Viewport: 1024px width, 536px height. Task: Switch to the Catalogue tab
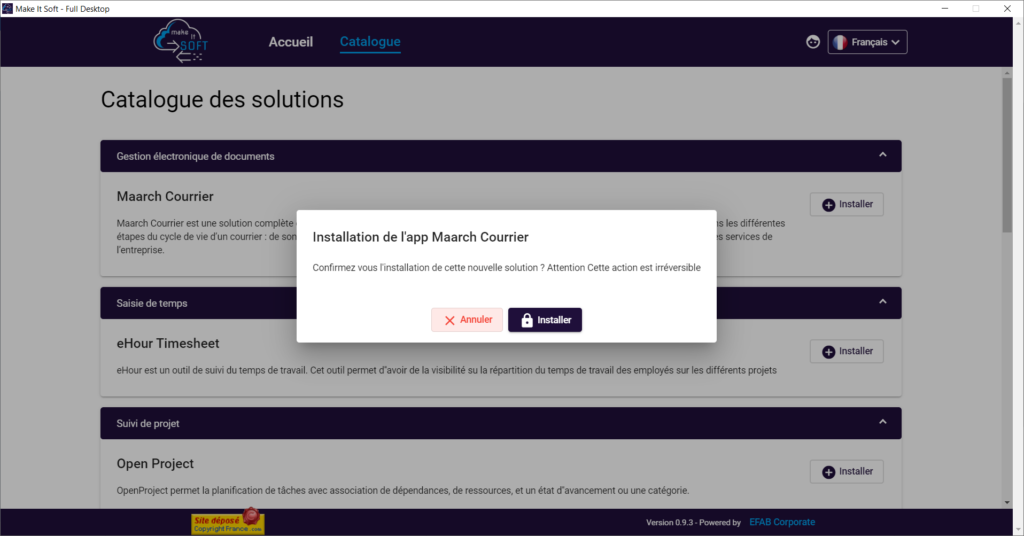click(x=370, y=42)
